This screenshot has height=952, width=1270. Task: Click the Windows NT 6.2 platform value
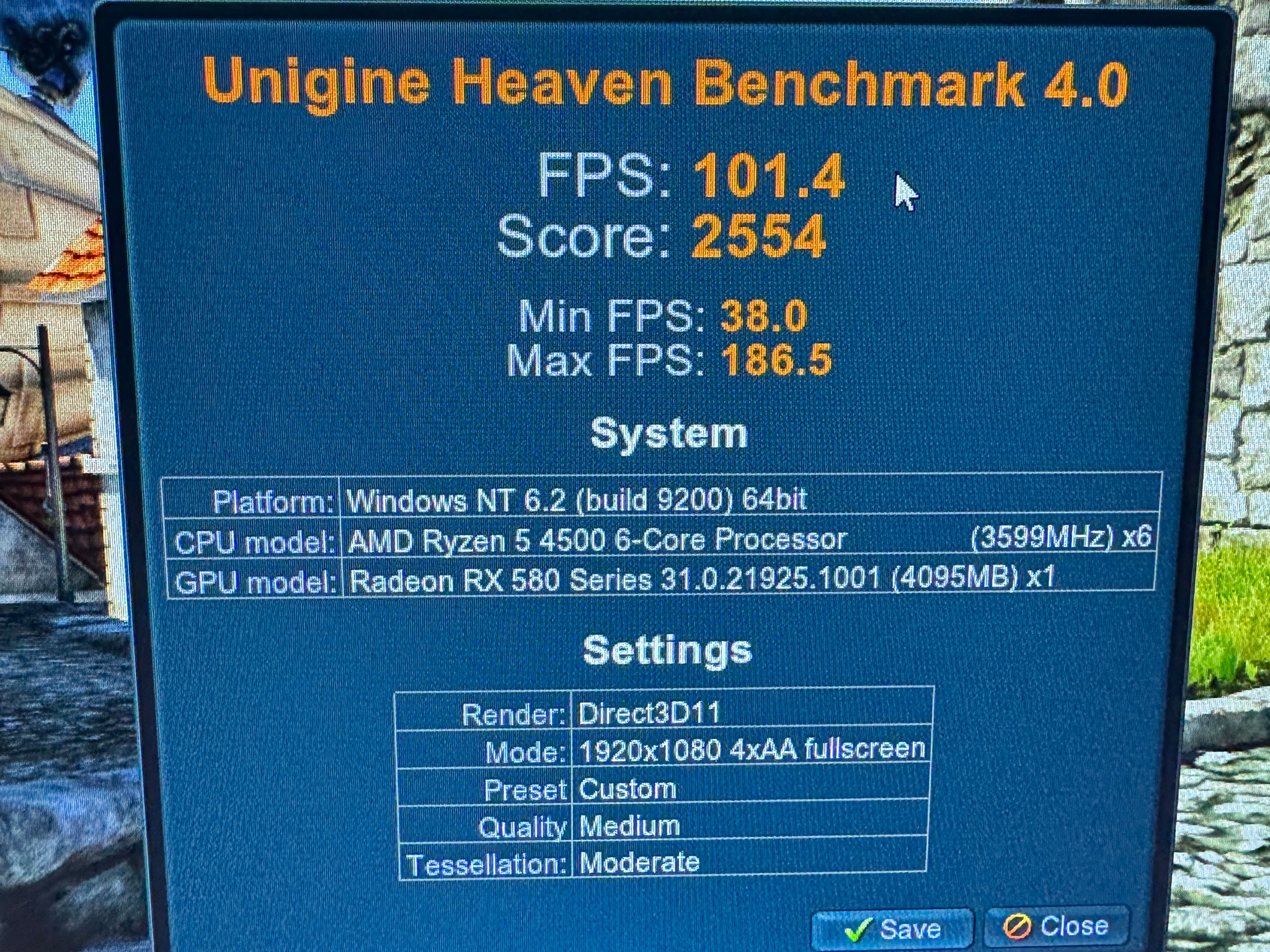[x=576, y=499]
